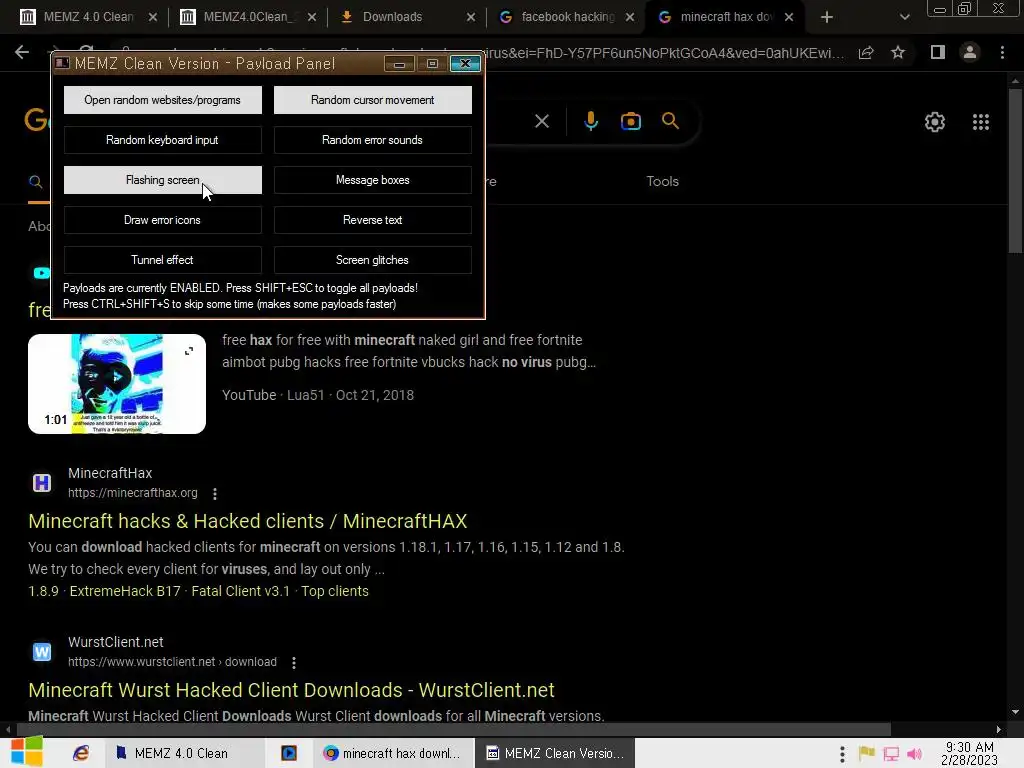Open ExtremeHack B17 sitelink
The image size is (1024, 768).
(125, 591)
